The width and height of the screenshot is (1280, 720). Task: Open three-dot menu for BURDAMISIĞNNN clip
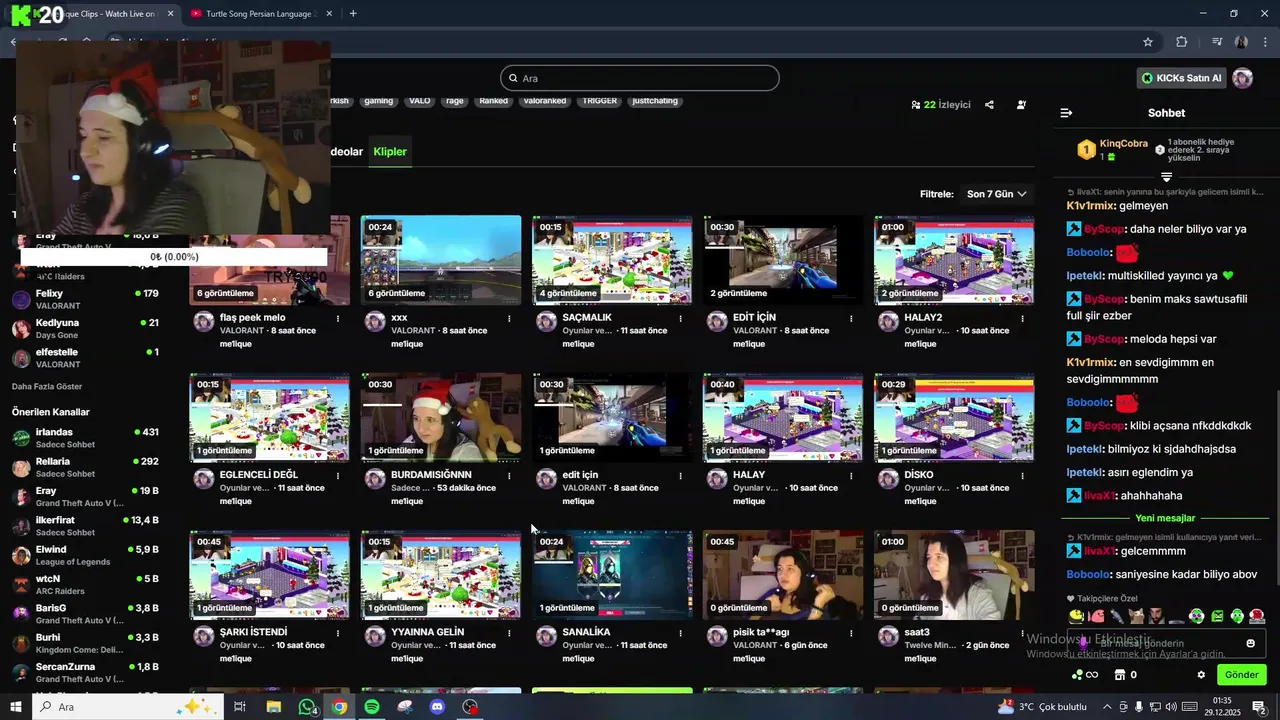(x=509, y=475)
